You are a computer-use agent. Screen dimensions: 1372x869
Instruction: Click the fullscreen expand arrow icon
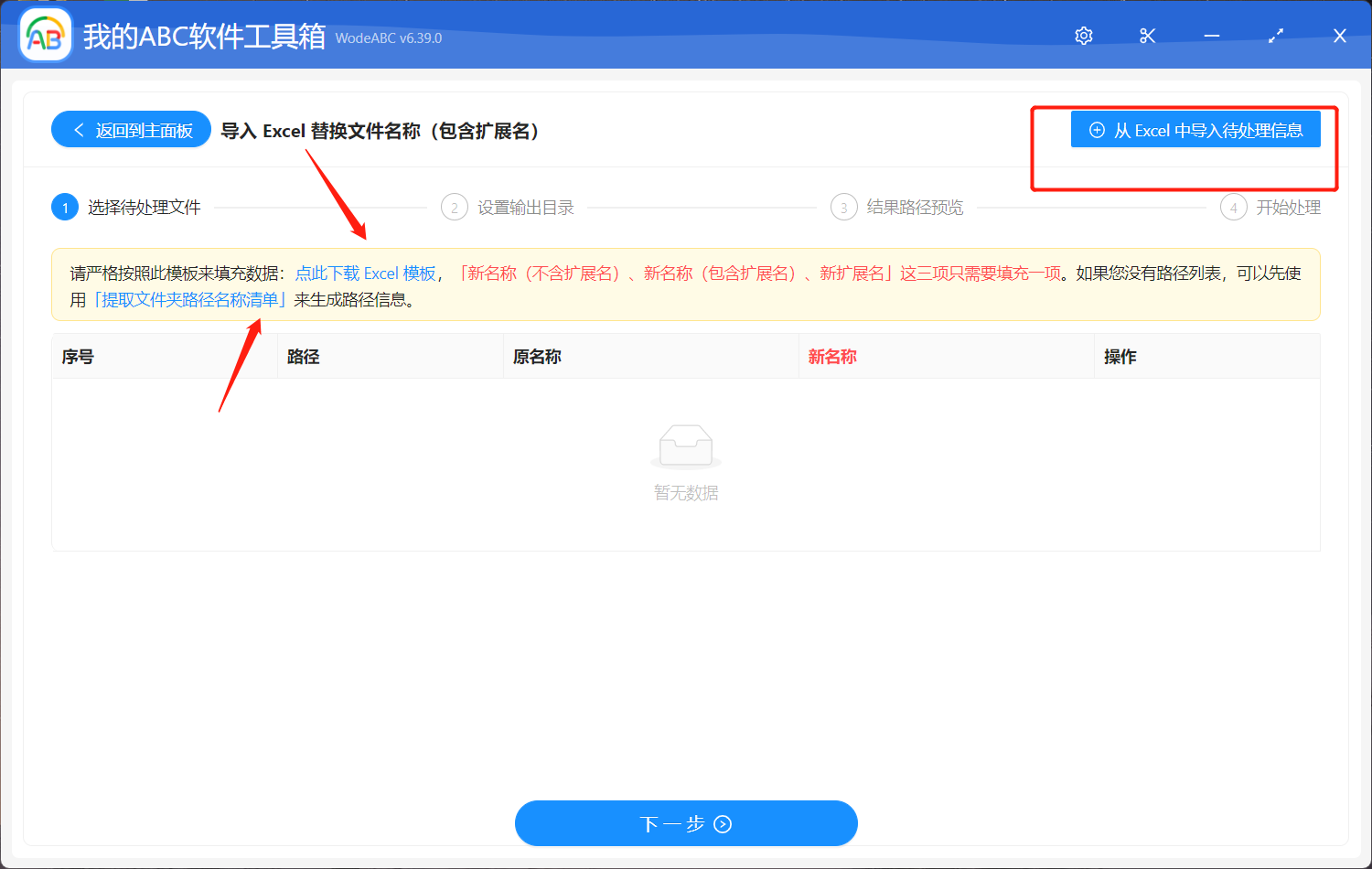[1275, 36]
